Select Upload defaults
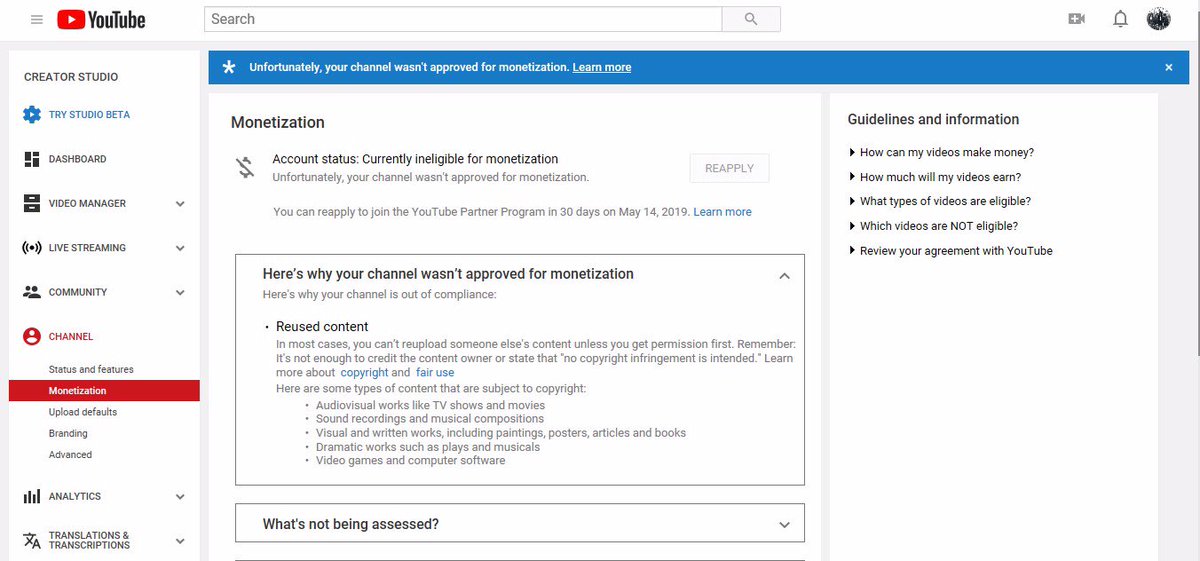1200x561 pixels. click(x=83, y=412)
